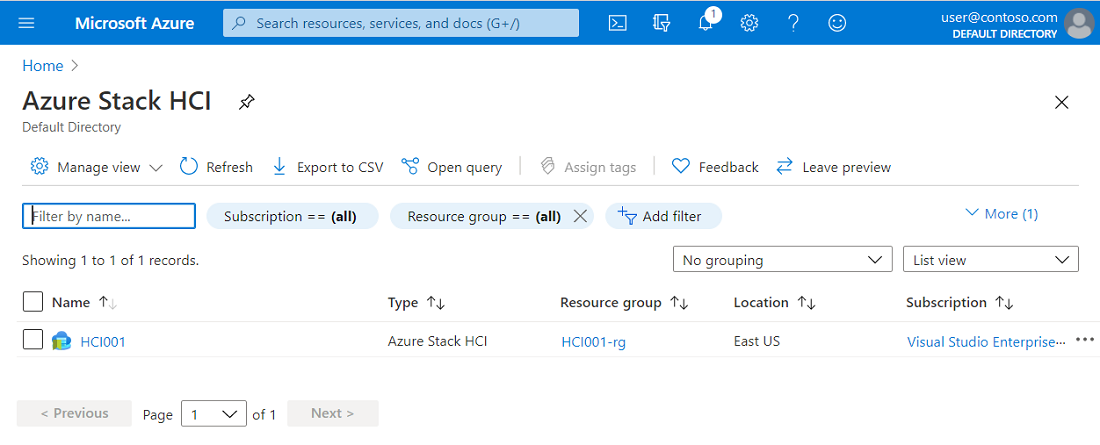
Task: Open Cloud Shell from the top bar
Action: point(617,23)
